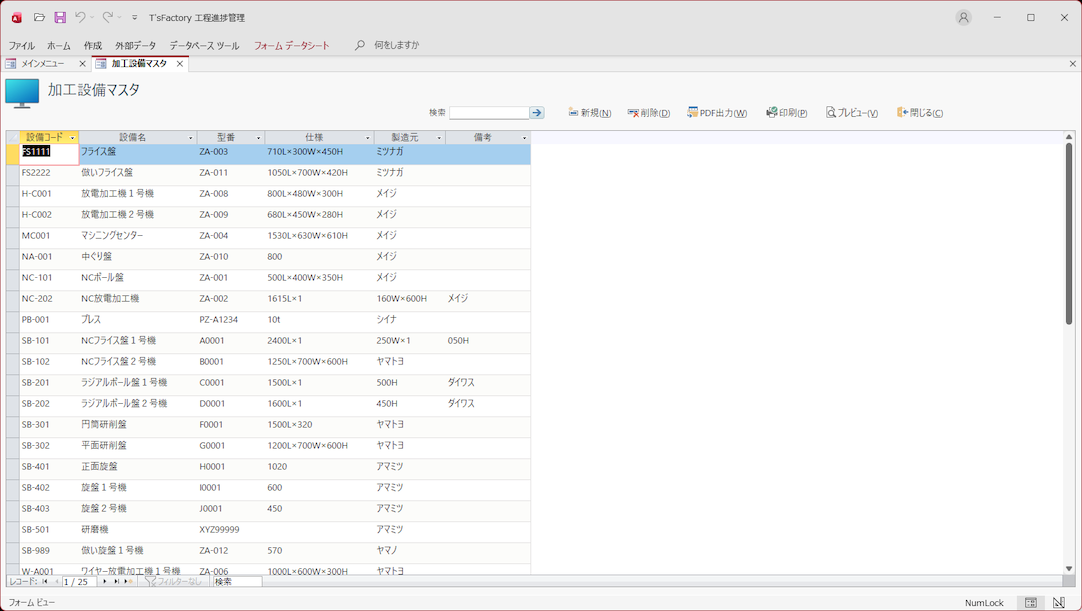Screen dimensions: 1082x611
Task: Click the account profile icon
Action: (x=963, y=17)
